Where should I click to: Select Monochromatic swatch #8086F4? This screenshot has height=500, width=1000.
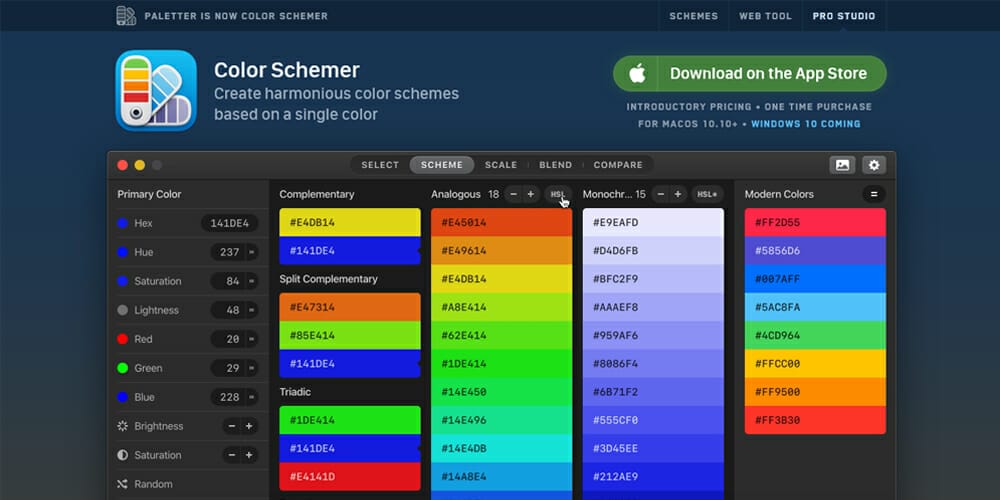[x=653, y=364]
